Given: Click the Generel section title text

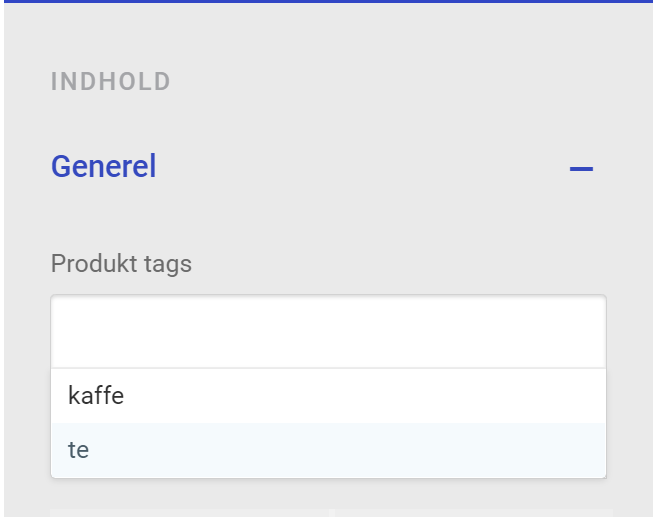Looking at the screenshot, I should 103,166.
